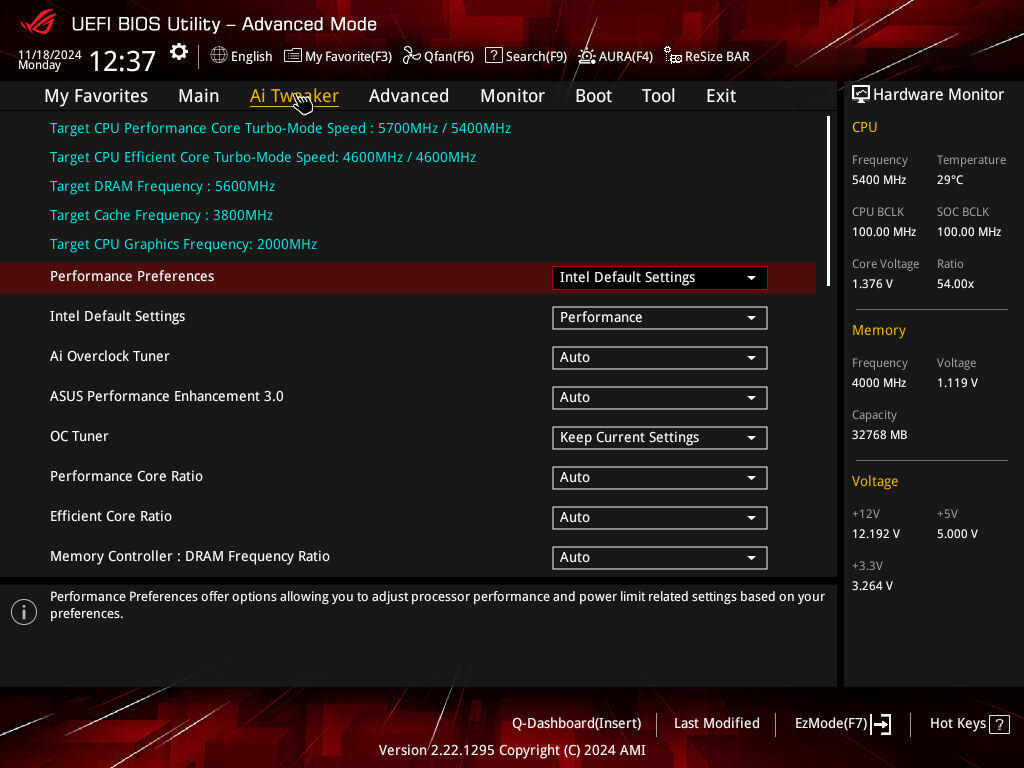1024x768 pixels.
Task: Open the Monitor tab
Action: click(513, 96)
